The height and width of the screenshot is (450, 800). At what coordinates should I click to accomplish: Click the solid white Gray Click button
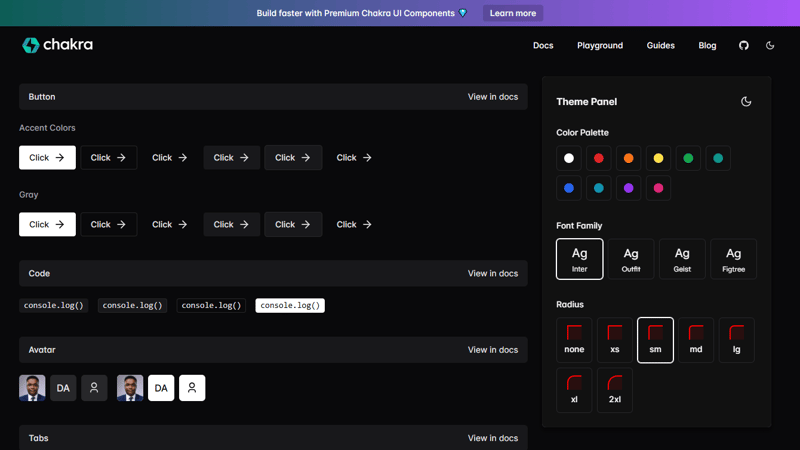(x=47, y=225)
